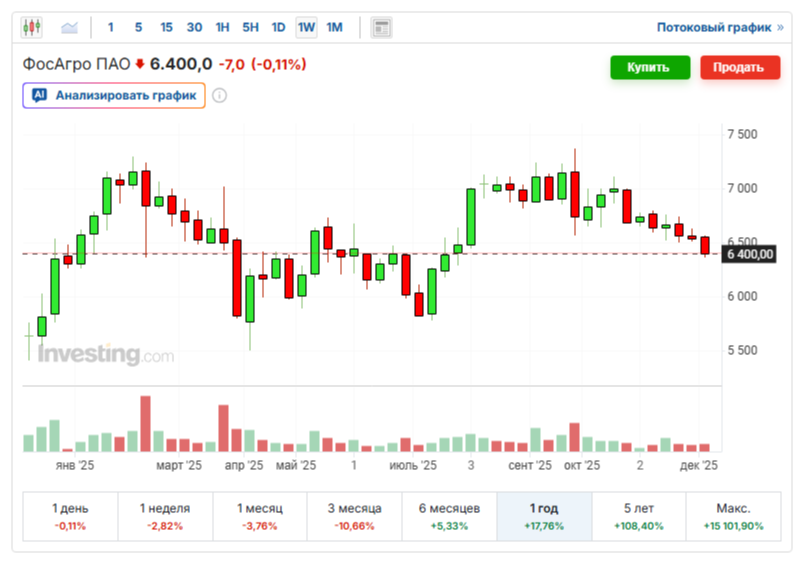
Task: Select the 1 minute interval
Action: click(110, 27)
